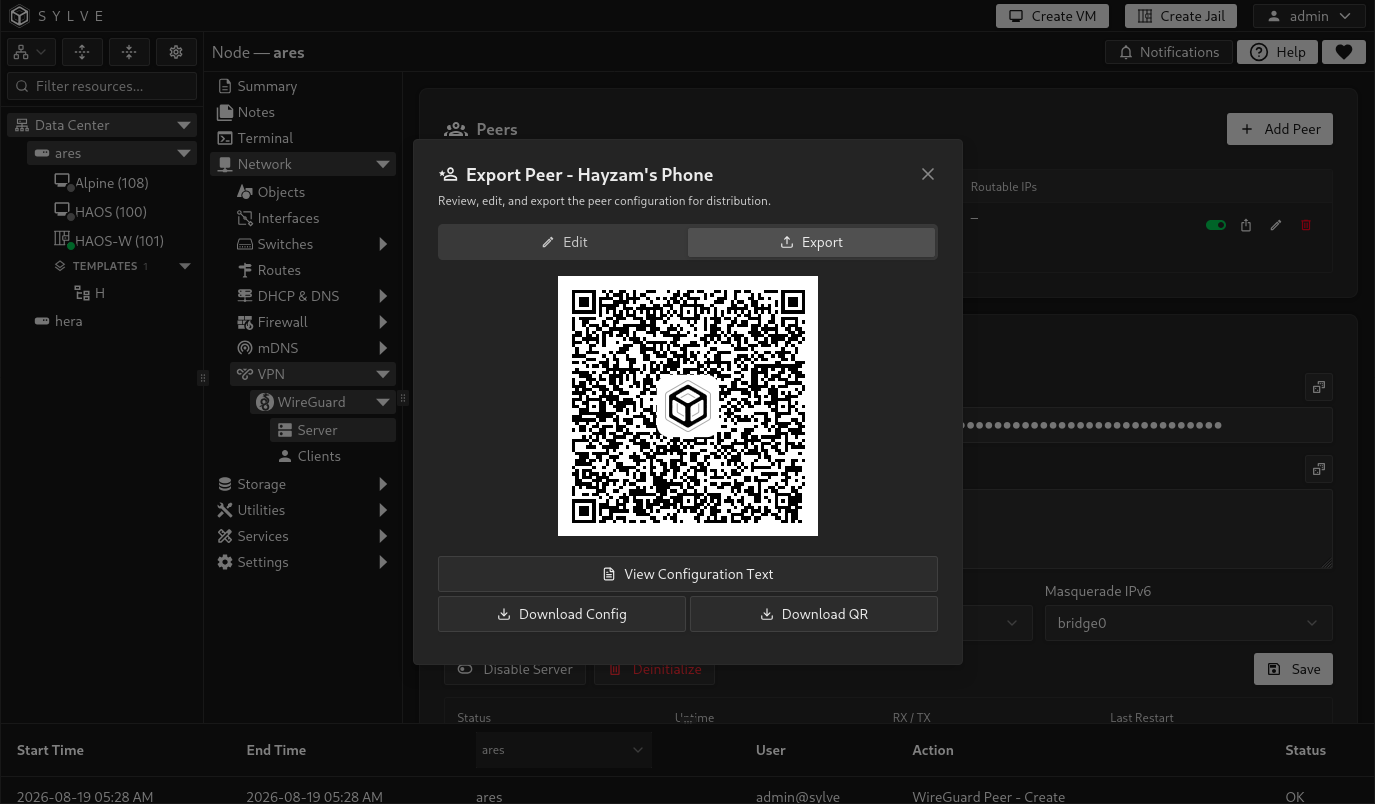Click the Deinitialize button
Image resolution: width=1375 pixels, height=804 pixels.
click(654, 669)
